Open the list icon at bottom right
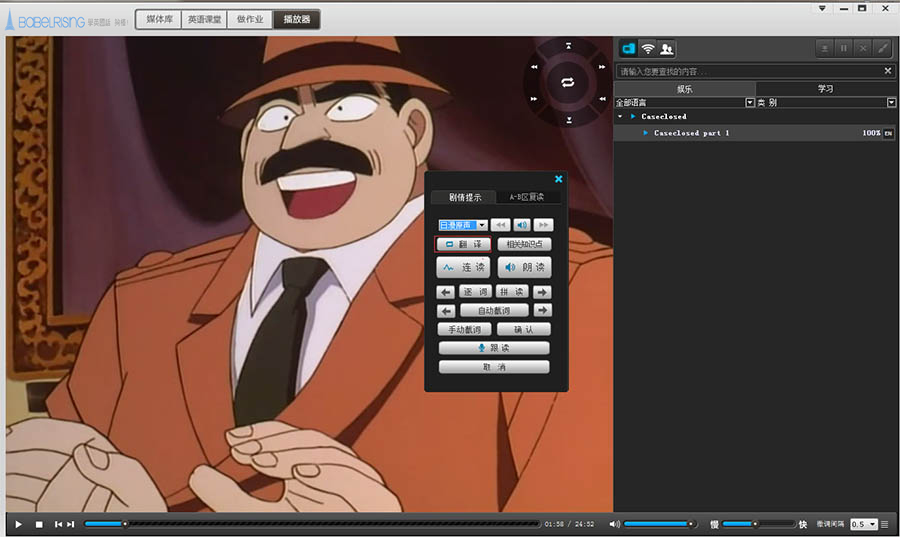This screenshot has height=537, width=900. (x=885, y=524)
